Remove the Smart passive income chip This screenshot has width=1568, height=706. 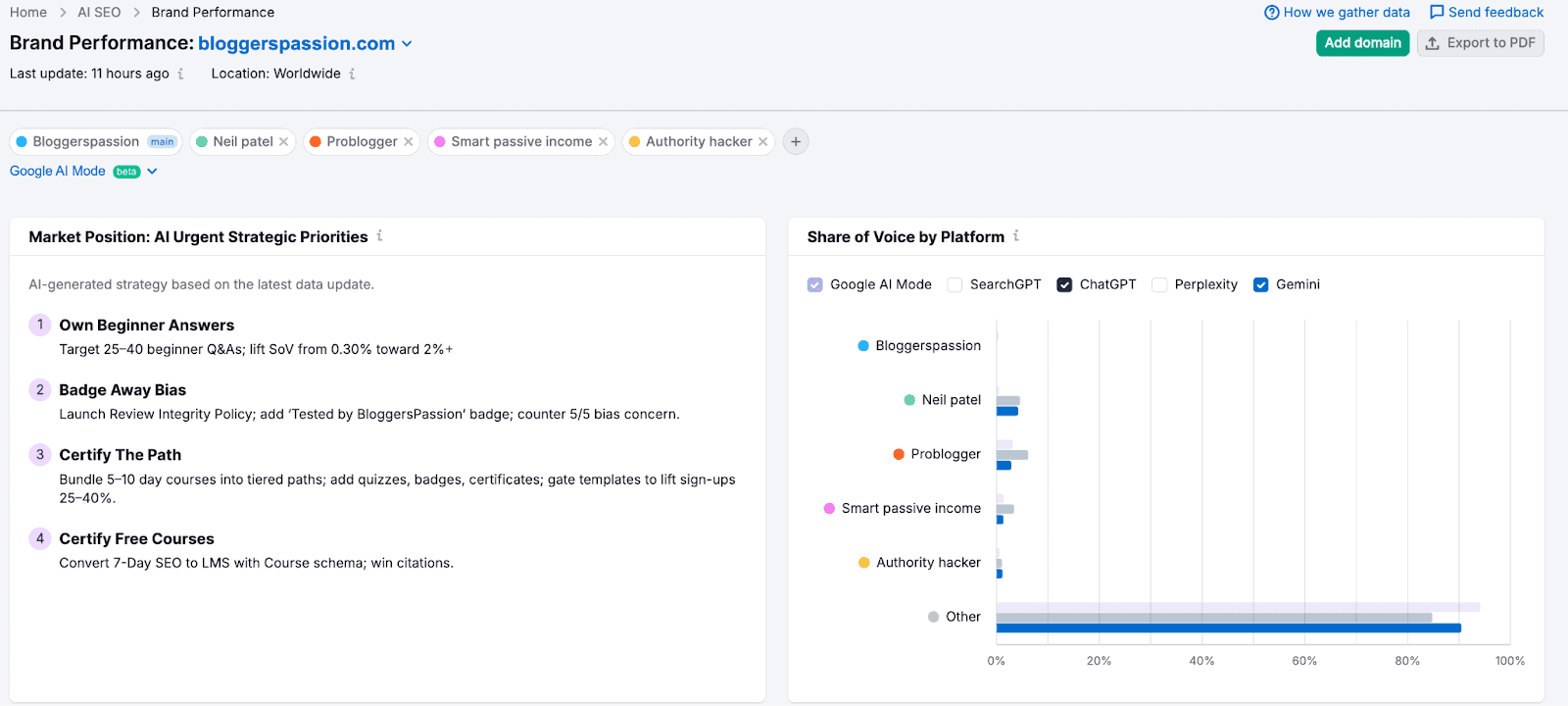pos(603,142)
